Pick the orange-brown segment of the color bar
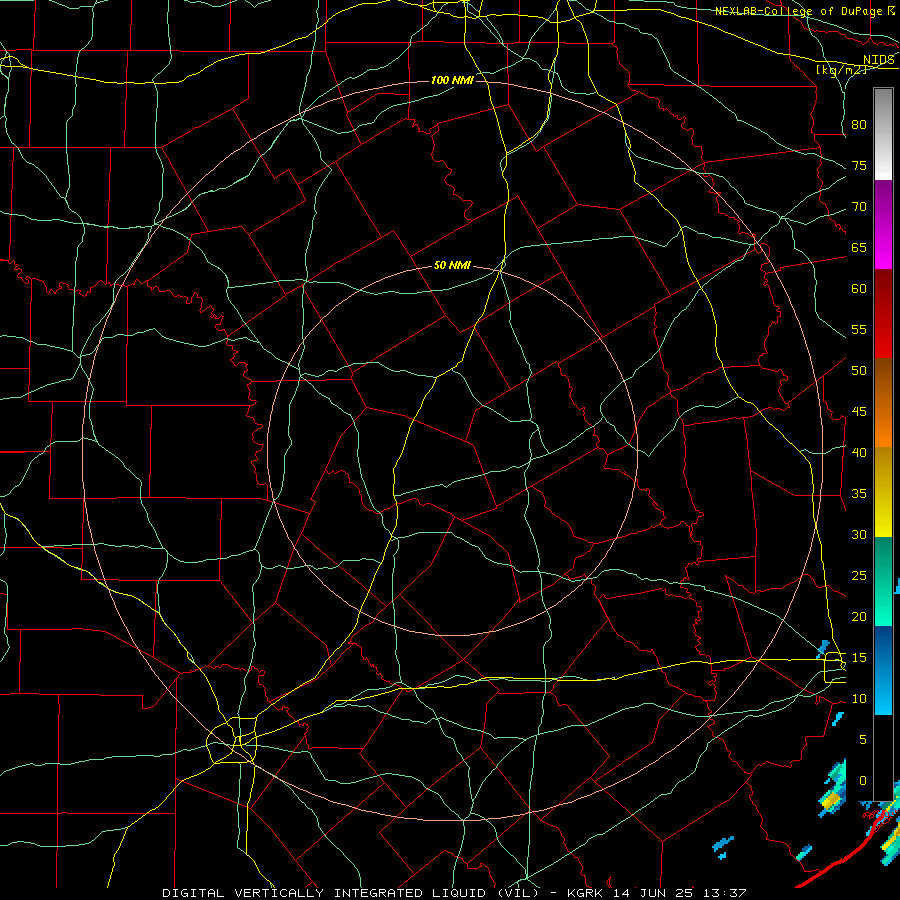Screen dimensions: 900x900 coord(883,403)
